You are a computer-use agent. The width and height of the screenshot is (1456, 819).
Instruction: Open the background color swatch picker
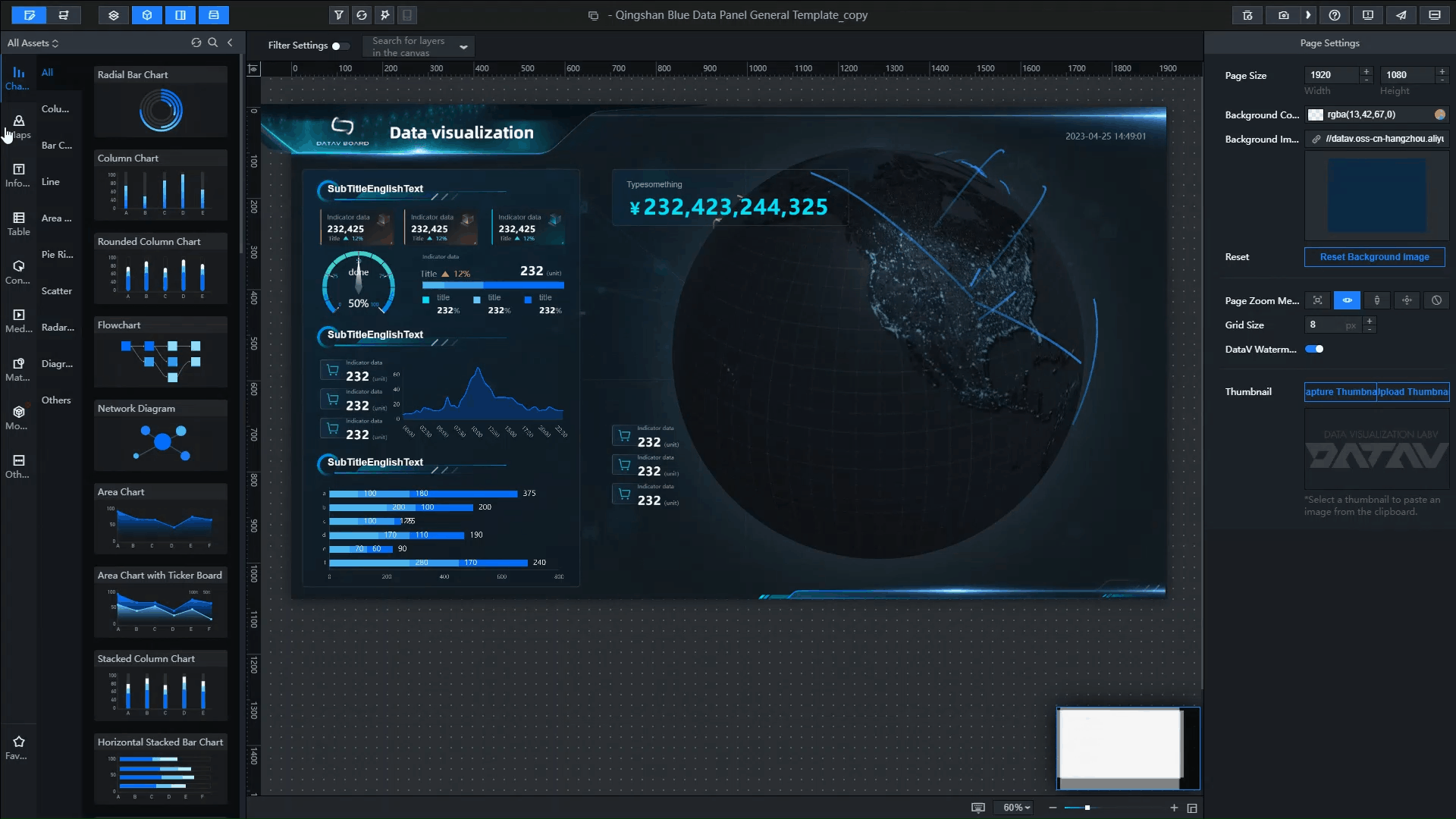point(1316,115)
